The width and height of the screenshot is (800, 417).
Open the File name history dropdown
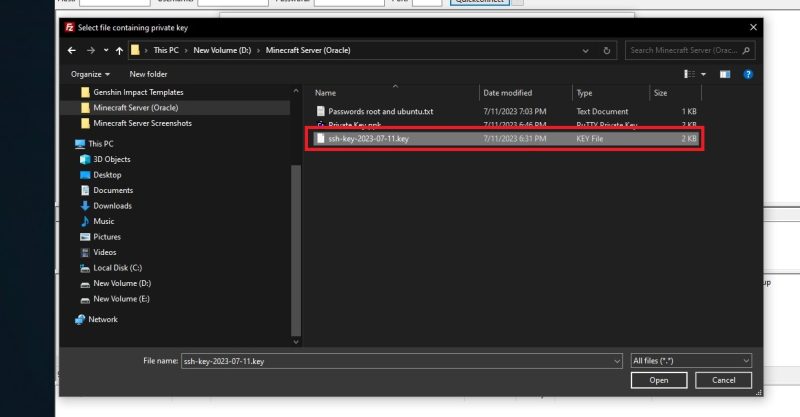pyautogui.click(x=616, y=360)
